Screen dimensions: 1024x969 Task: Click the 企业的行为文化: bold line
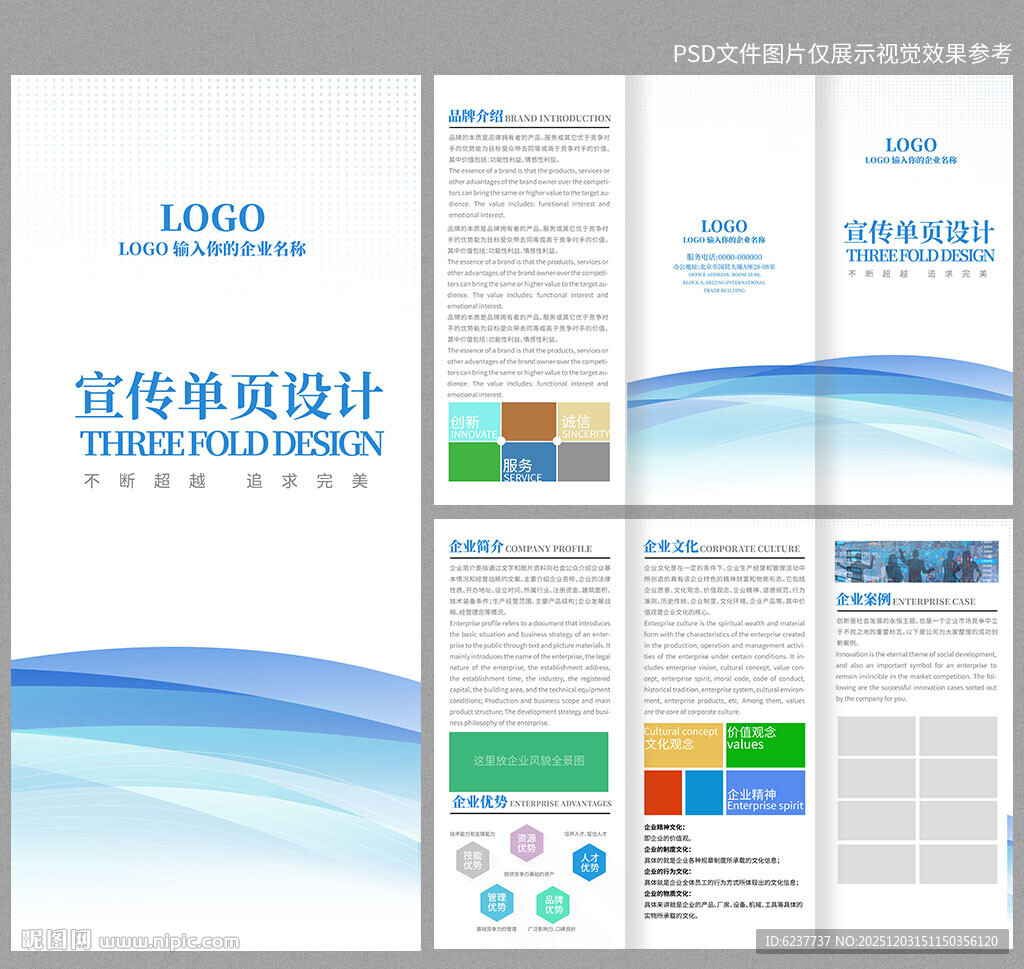[x=667, y=871]
